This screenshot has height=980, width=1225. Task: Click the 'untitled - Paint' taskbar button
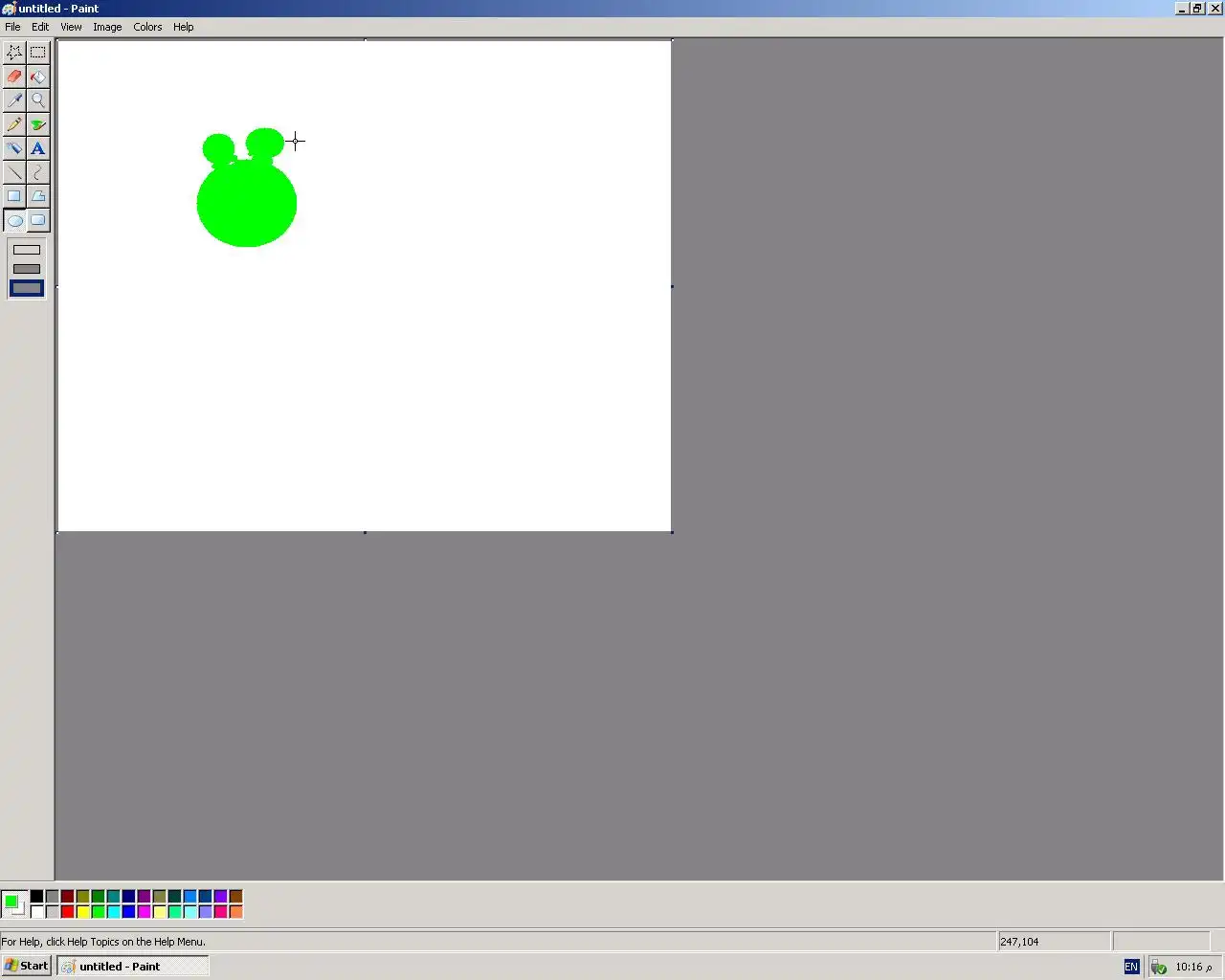click(x=133, y=966)
